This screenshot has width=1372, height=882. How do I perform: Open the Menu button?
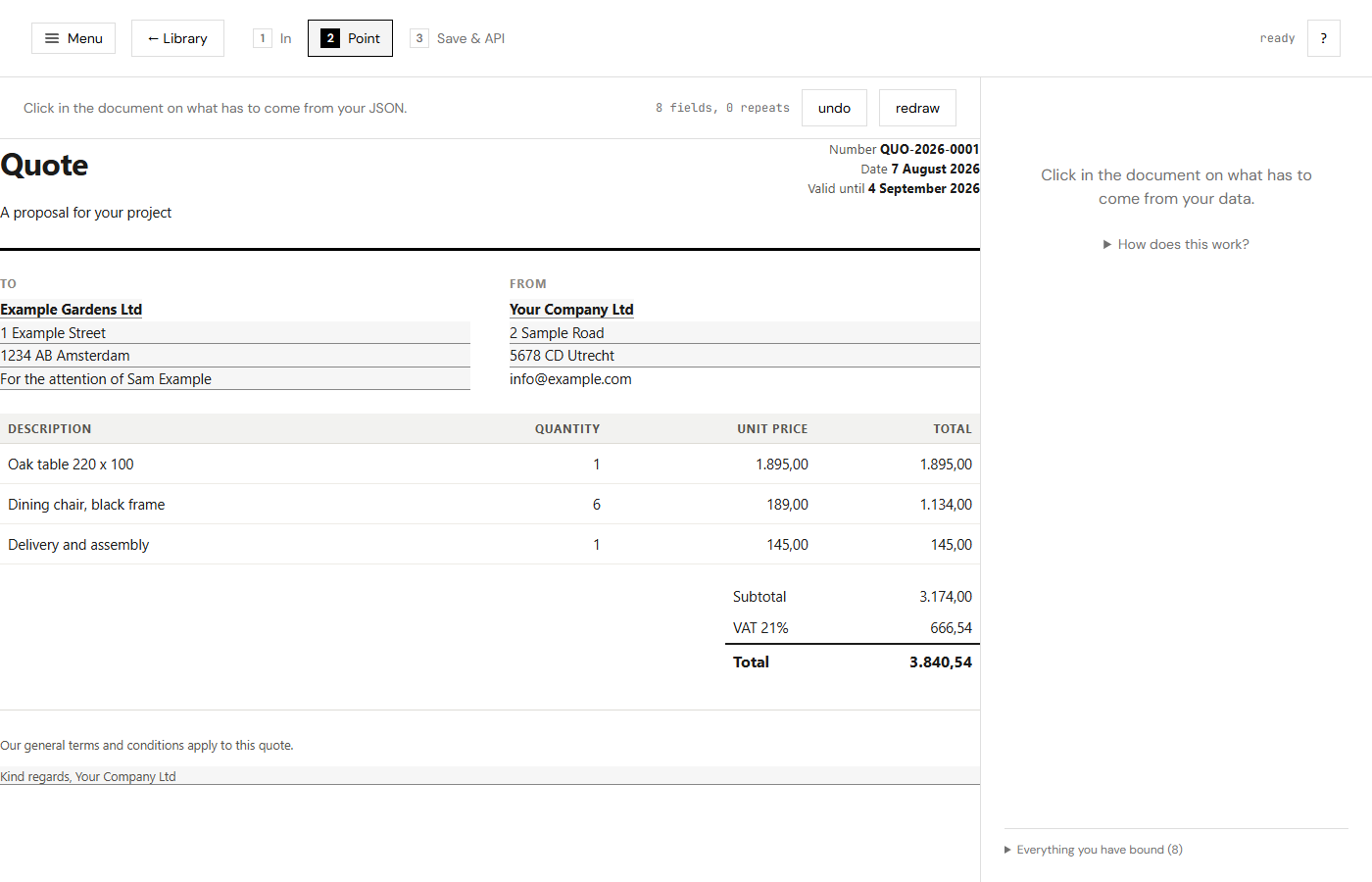click(x=73, y=38)
